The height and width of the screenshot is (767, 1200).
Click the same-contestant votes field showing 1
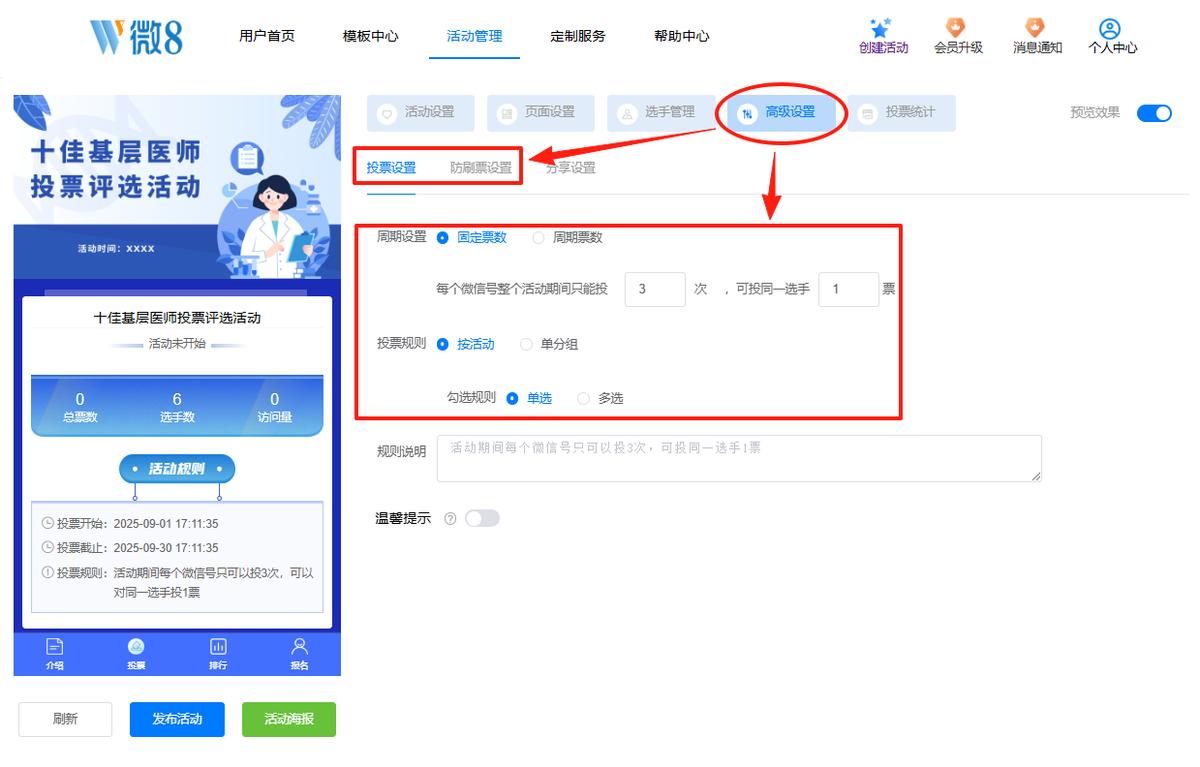pos(849,289)
